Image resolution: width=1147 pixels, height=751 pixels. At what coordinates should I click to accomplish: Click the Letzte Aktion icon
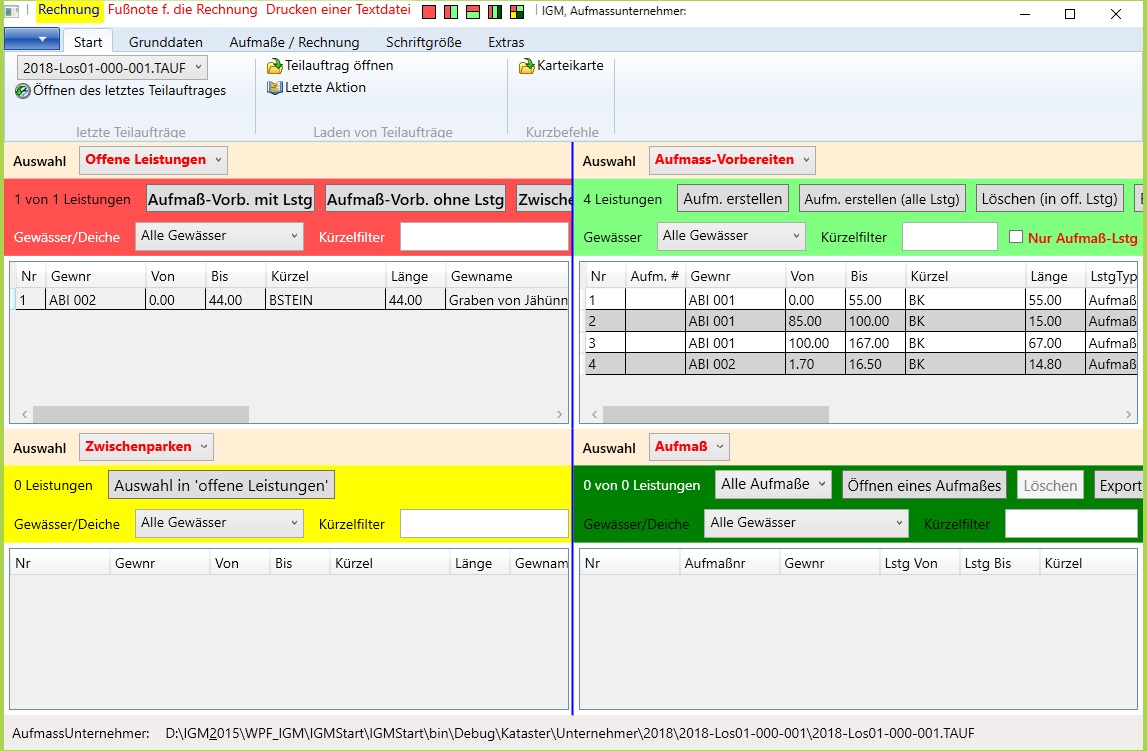click(x=275, y=88)
